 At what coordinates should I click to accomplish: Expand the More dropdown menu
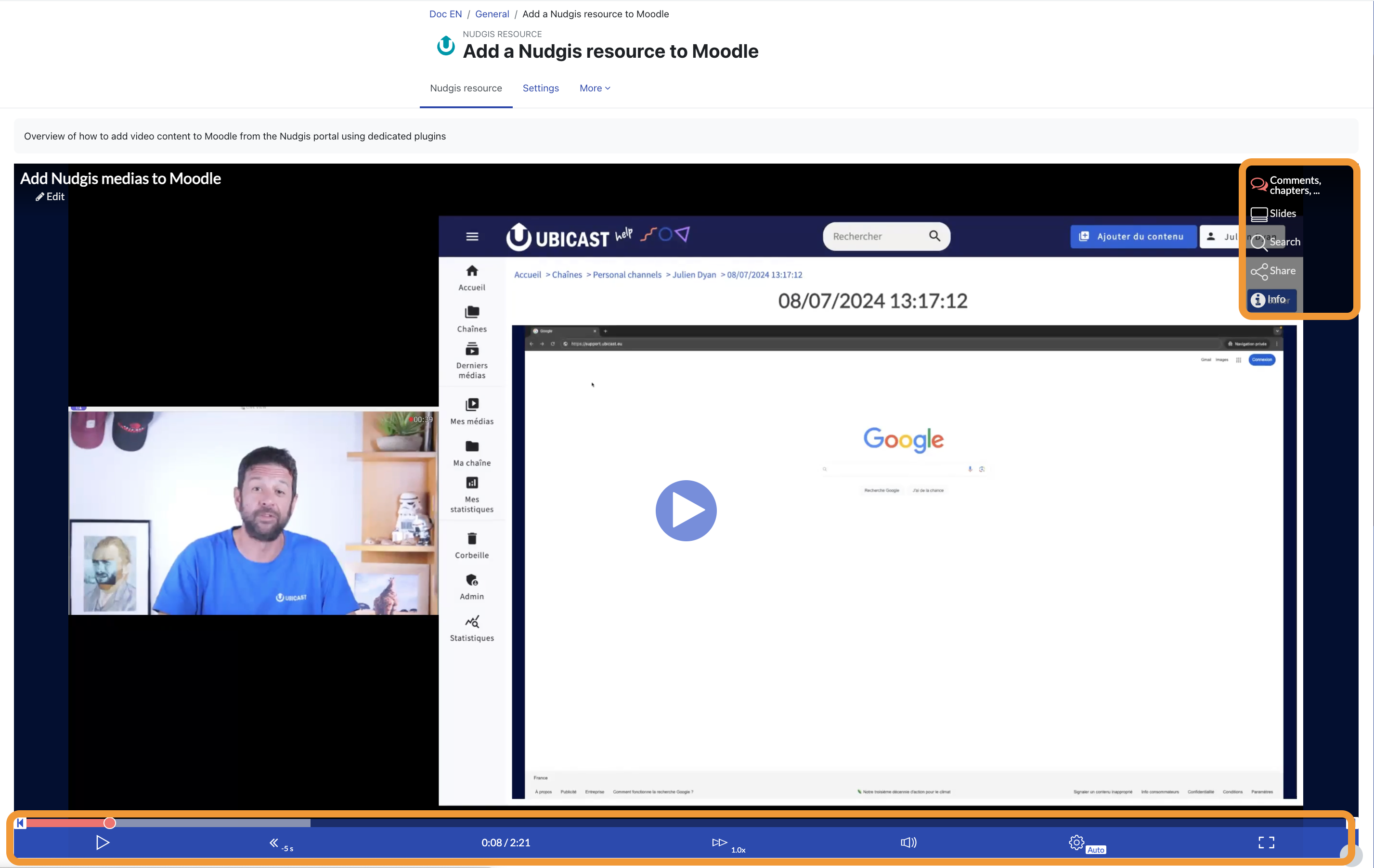595,89
